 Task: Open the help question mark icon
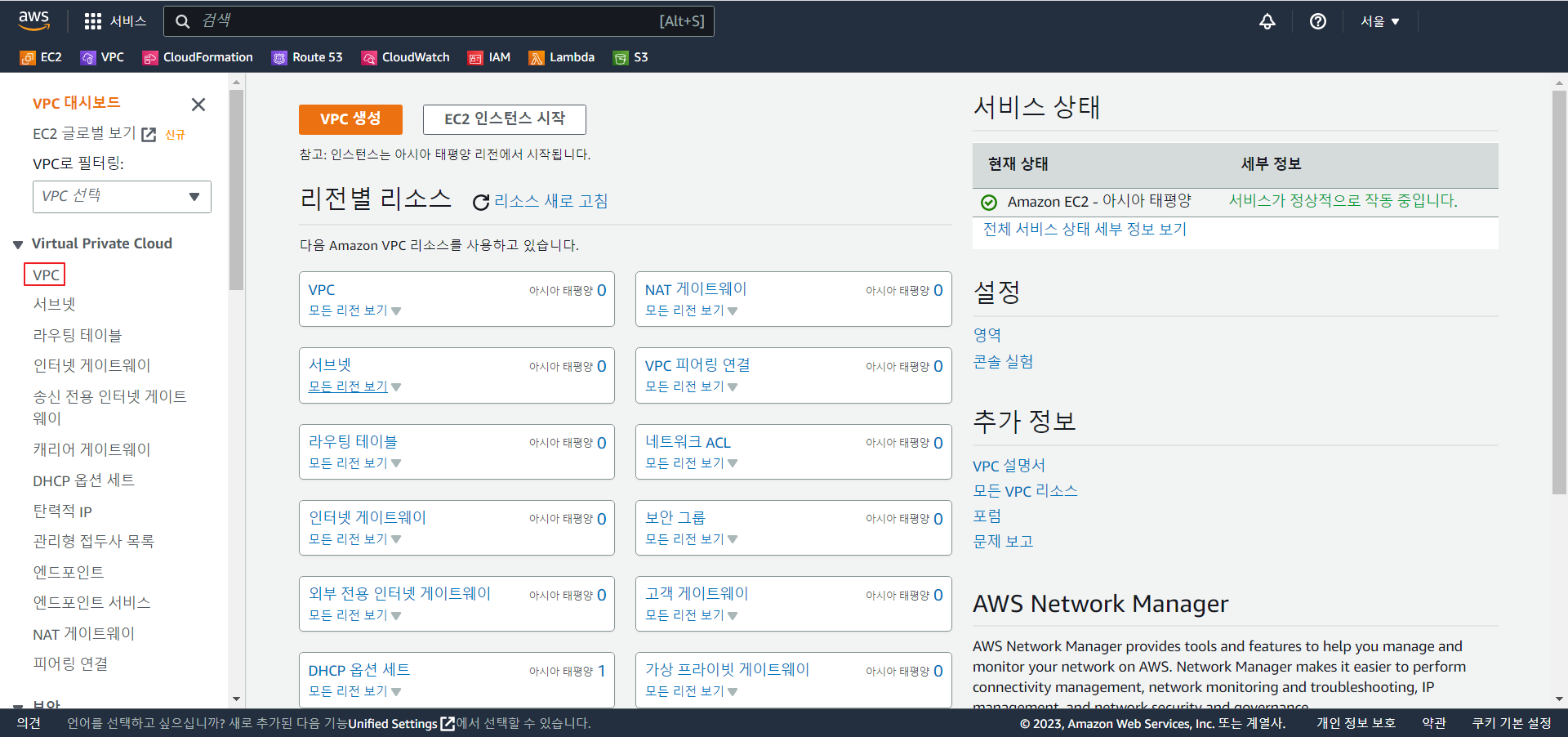click(x=1317, y=21)
